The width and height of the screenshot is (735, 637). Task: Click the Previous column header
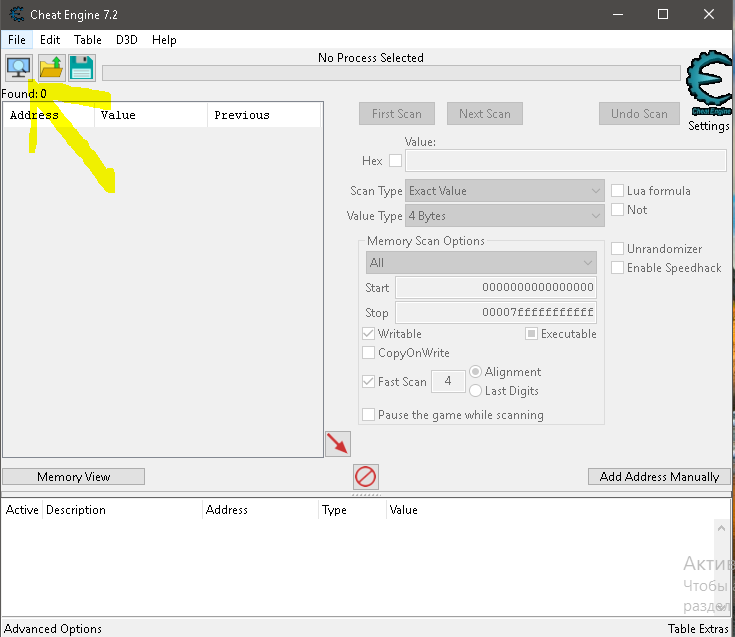click(x=264, y=115)
